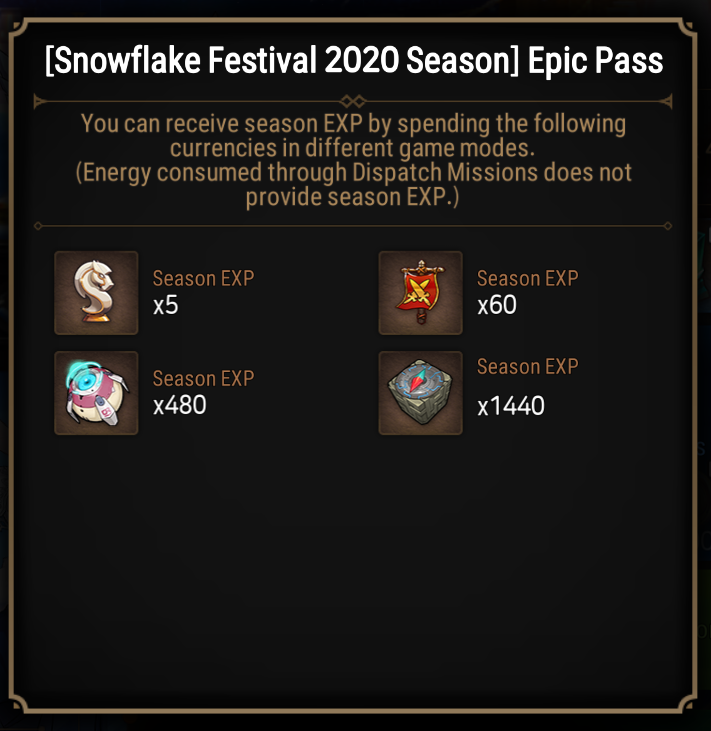The width and height of the screenshot is (711, 731).
Task: Tap the x1440 reward amount
Action: coord(511,406)
